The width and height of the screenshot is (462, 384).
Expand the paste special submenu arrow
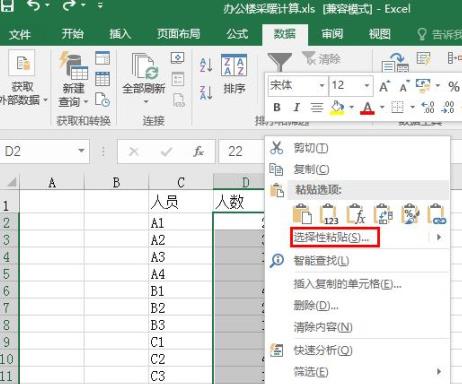tap(439, 237)
